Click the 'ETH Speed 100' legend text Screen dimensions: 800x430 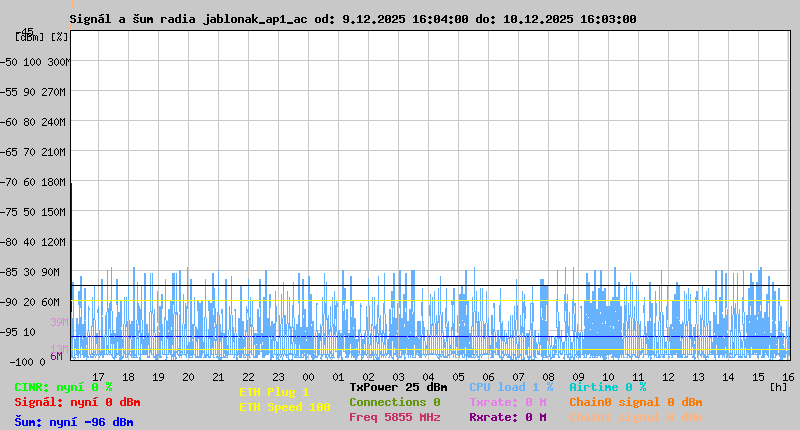coord(285,407)
